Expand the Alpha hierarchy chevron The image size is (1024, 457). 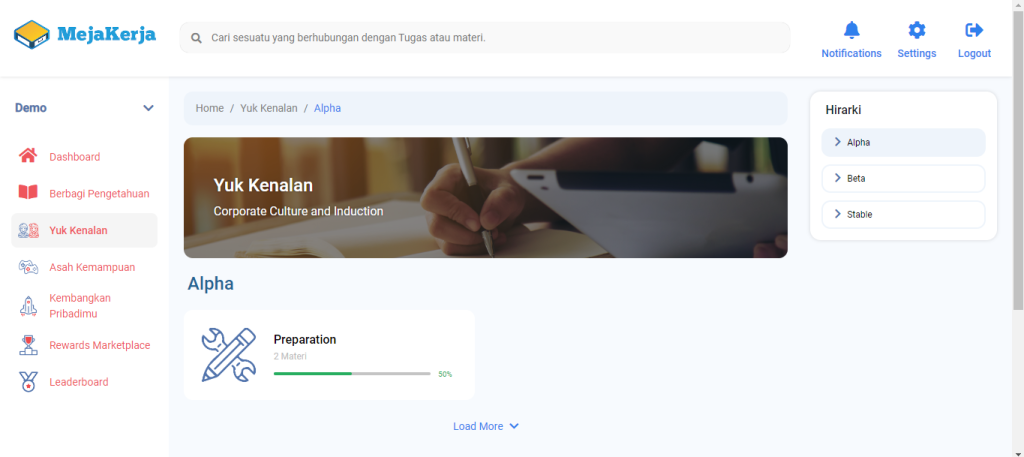pos(838,142)
